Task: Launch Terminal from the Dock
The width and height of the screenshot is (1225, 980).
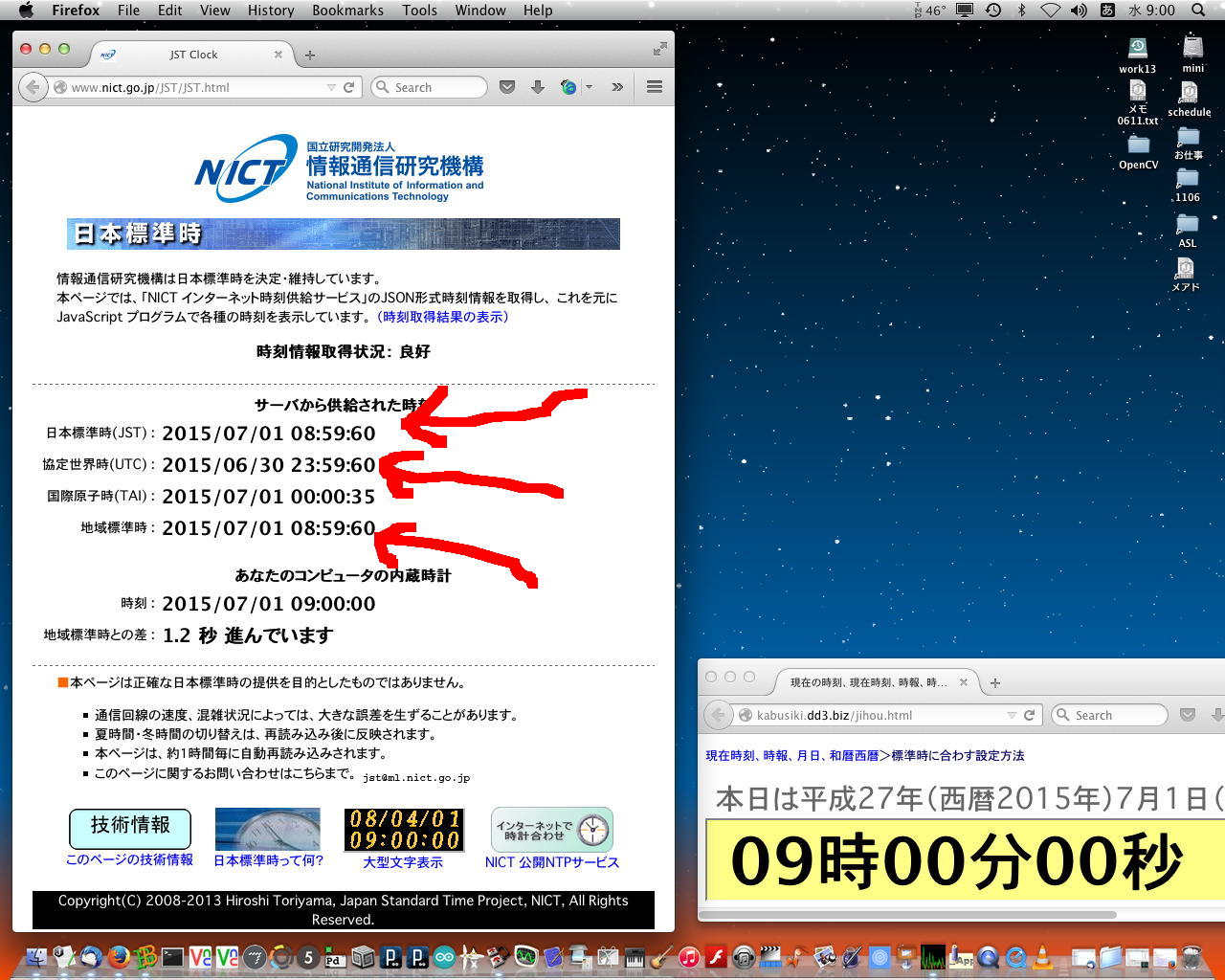Action: (173, 956)
